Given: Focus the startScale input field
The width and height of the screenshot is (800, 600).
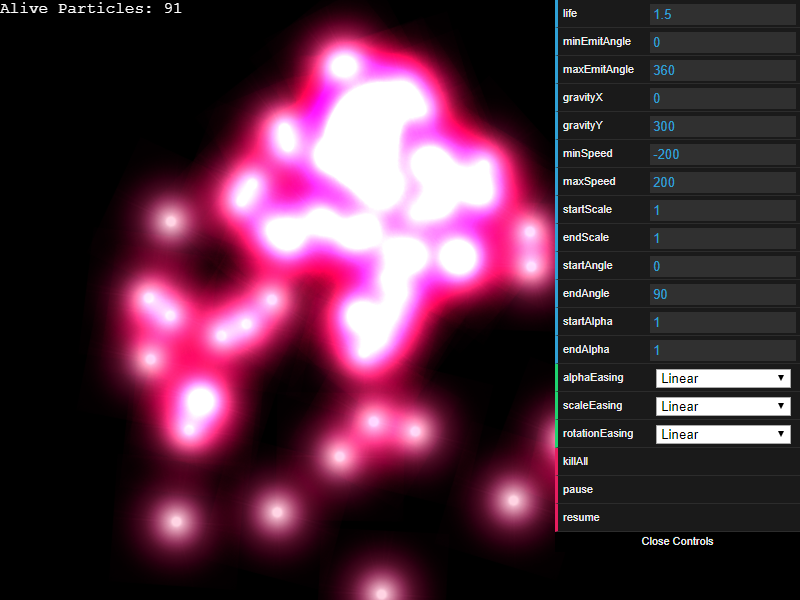Looking at the screenshot, I should 722,210.
